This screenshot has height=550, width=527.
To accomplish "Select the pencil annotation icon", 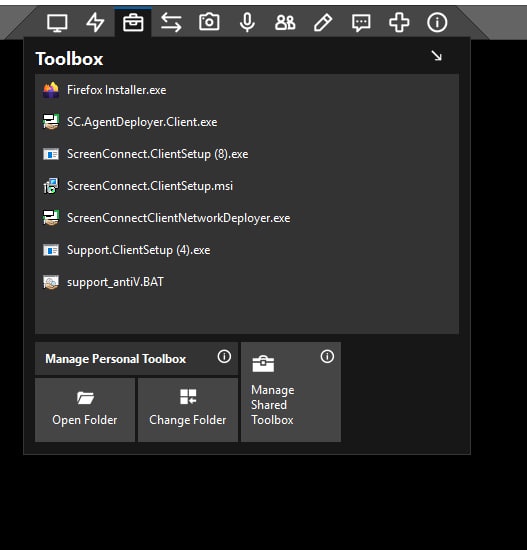I will tap(323, 23).
